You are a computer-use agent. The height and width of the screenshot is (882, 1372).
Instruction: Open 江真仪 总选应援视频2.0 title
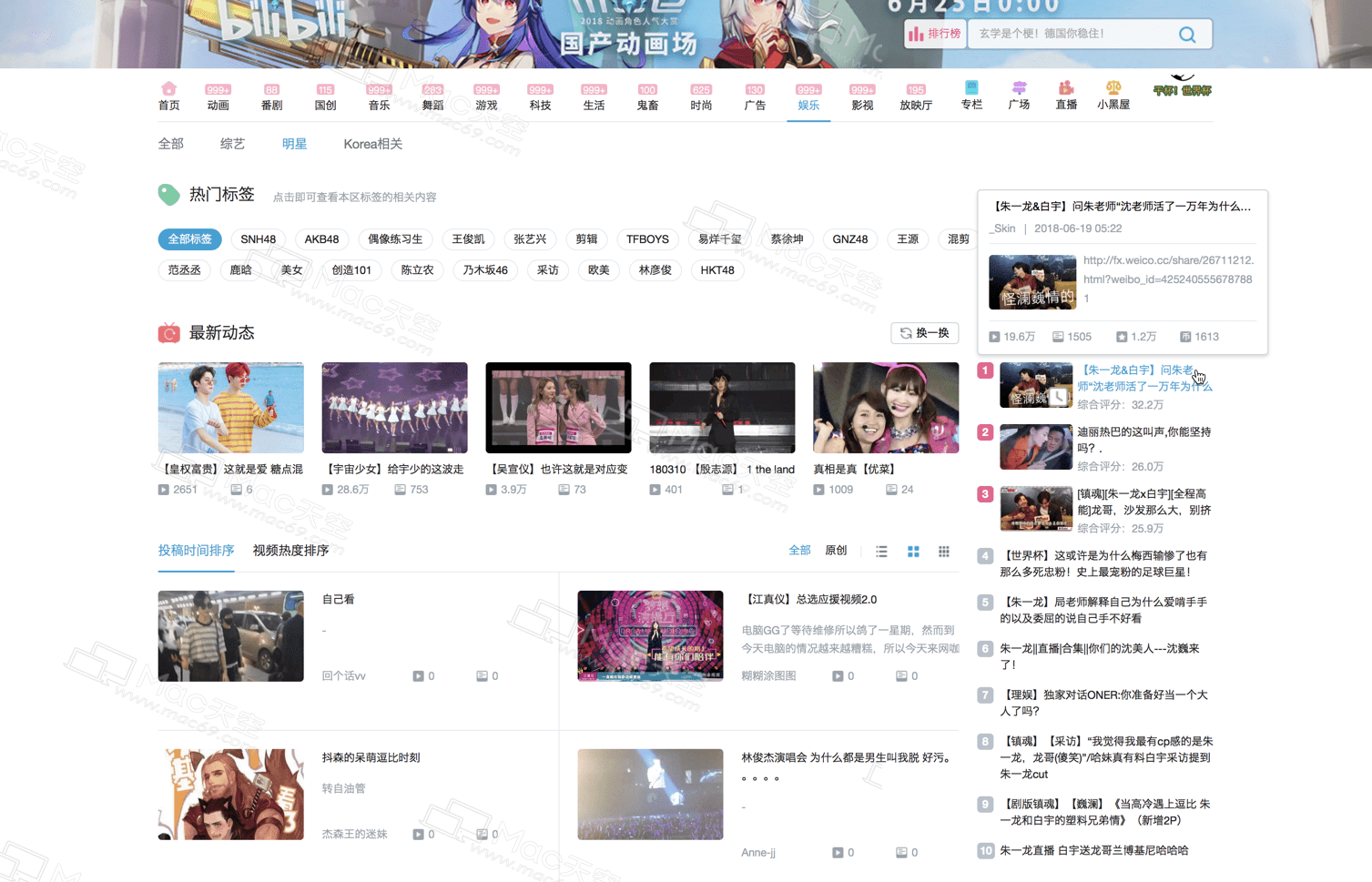[x=808, y=600]
